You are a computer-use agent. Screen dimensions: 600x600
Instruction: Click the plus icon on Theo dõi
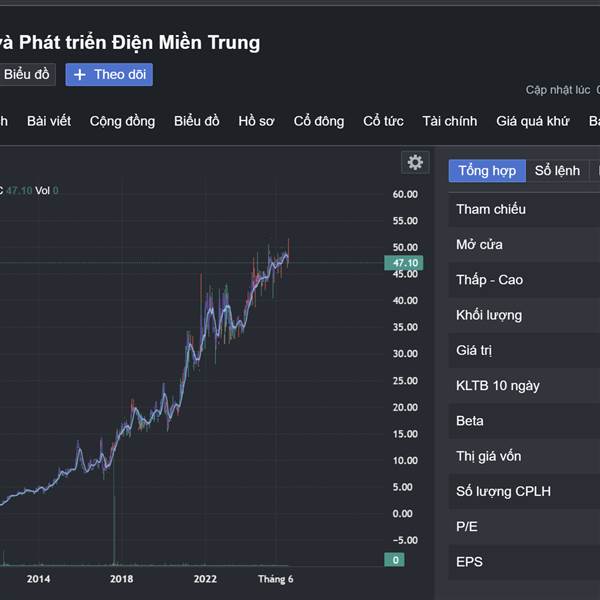(x=80, y=75)
